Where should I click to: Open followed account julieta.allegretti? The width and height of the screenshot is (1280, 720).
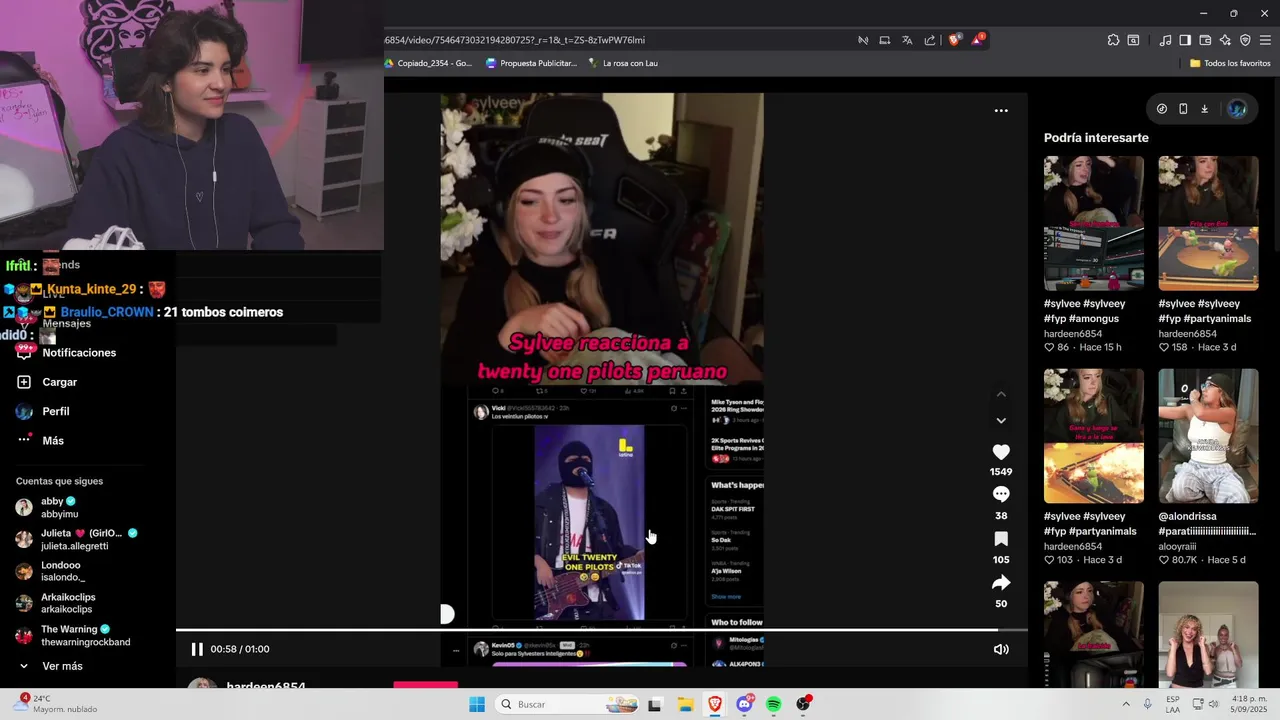[x=76, y=539]
